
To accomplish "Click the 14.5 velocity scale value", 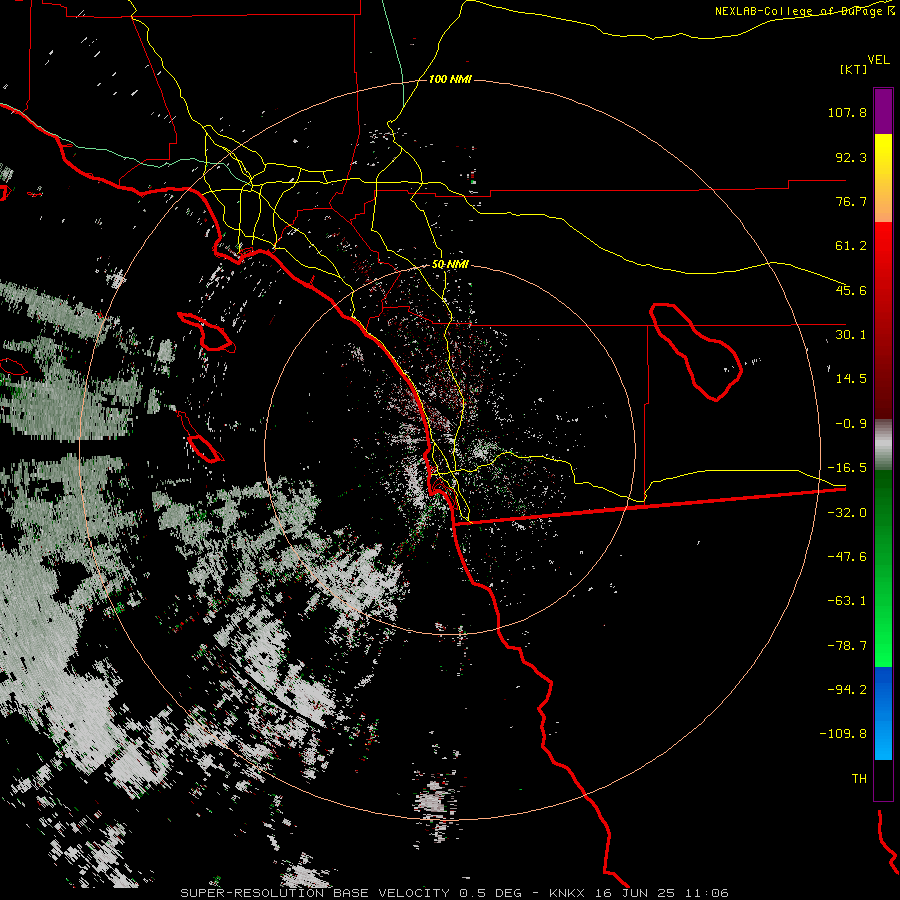I will tap(851, 379).
